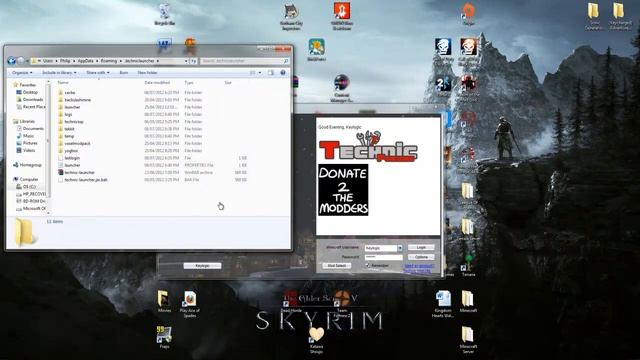The image size is (640, 360).
Task: Open the Change your view dropdown arrow
Action: pyautogui.click(x=260, y=73)
